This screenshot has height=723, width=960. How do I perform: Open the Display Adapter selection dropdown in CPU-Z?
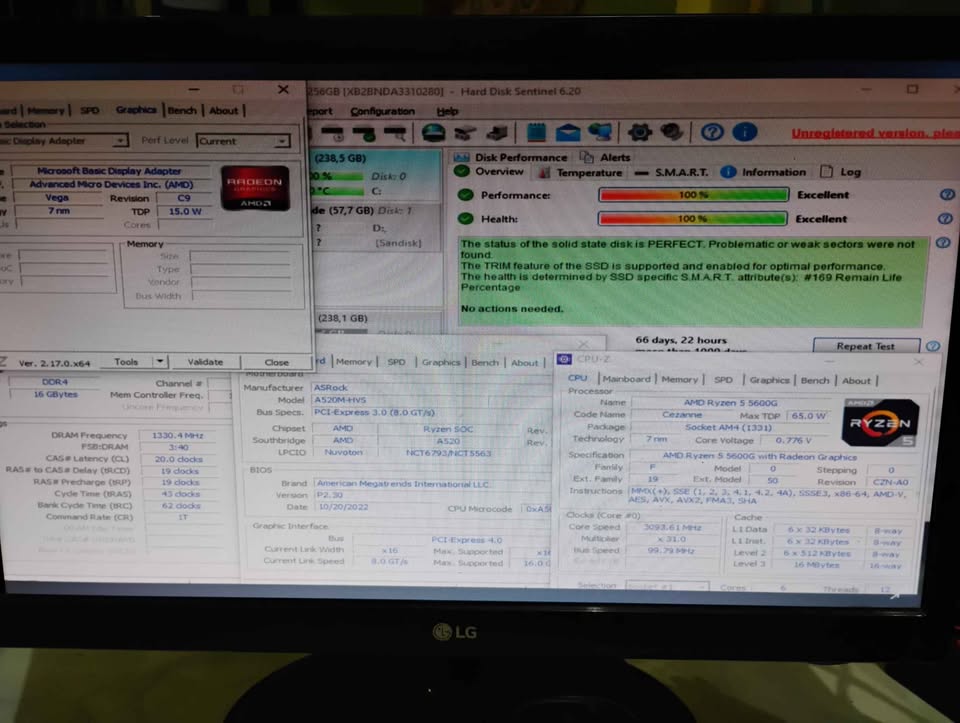click(x=121, y=141)
